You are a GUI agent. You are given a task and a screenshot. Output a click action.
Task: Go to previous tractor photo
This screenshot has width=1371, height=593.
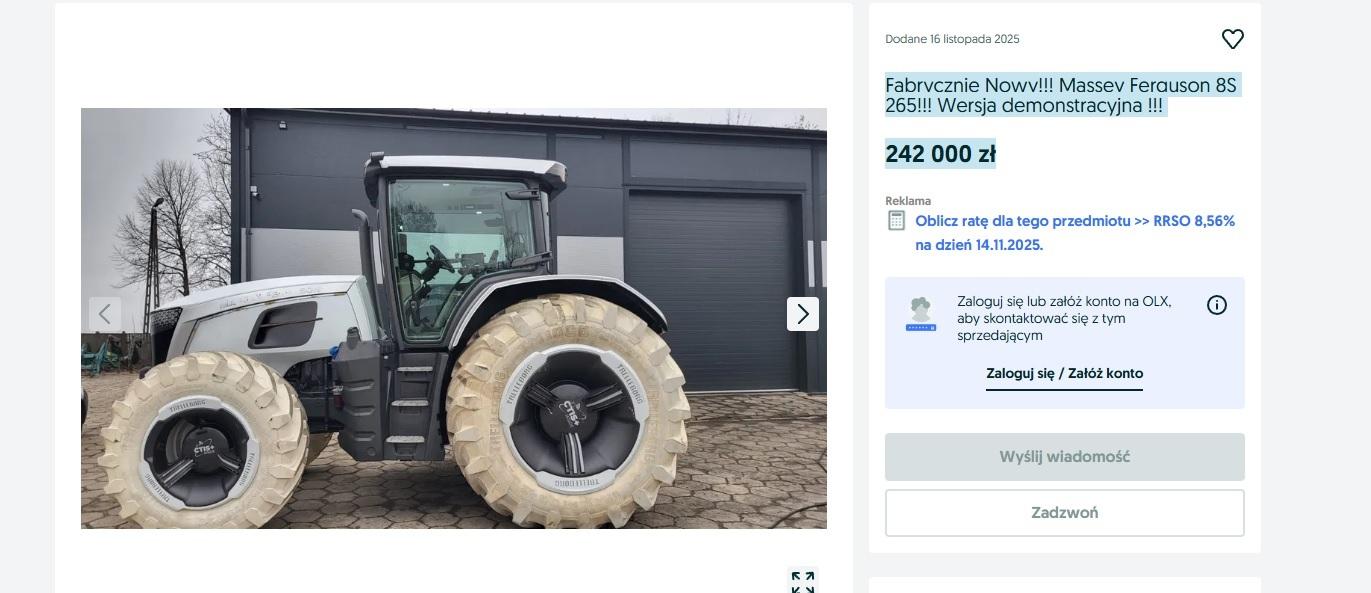[x=105, y=314]
